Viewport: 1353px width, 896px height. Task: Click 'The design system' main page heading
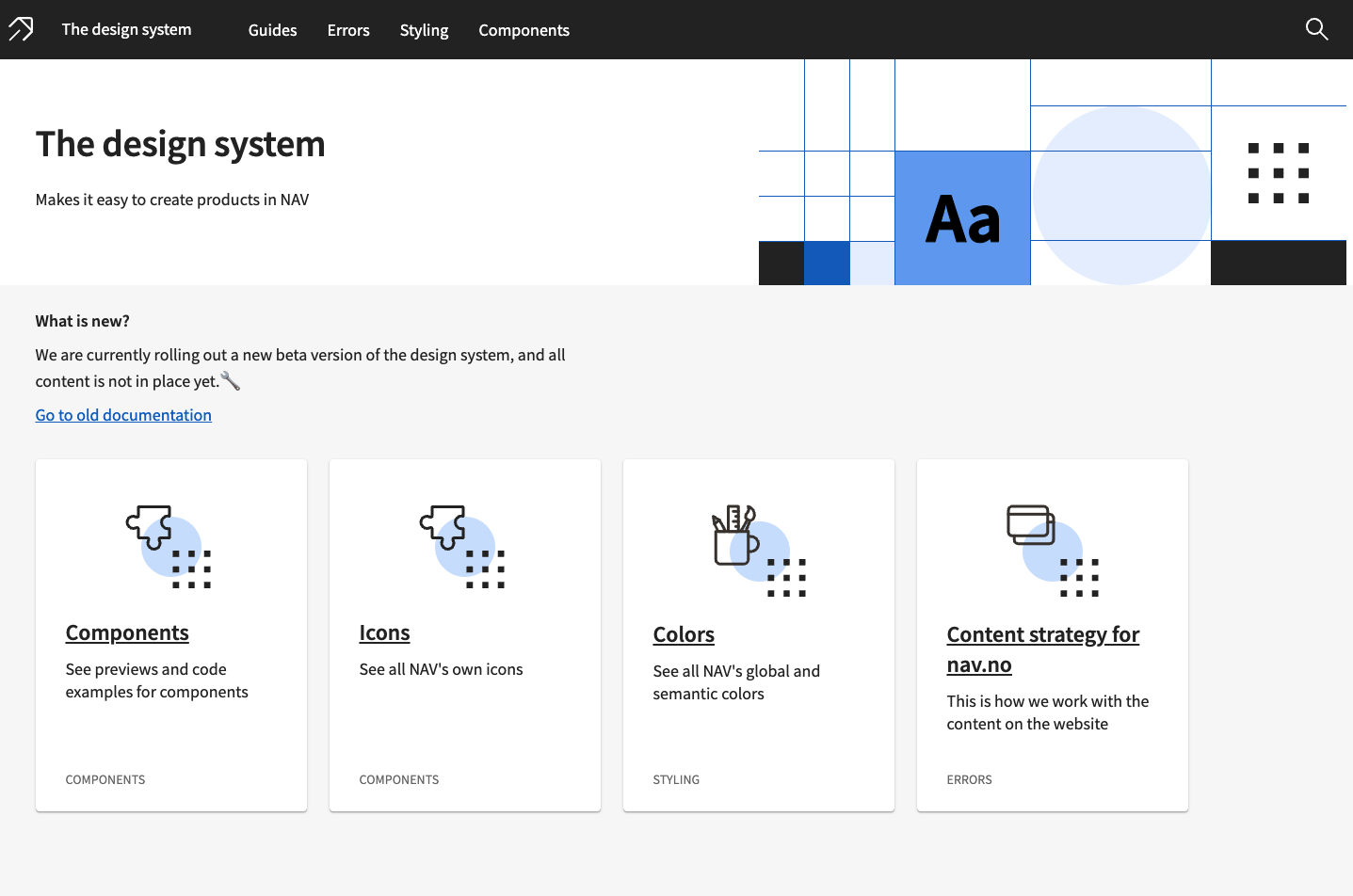tap(180, 144)
